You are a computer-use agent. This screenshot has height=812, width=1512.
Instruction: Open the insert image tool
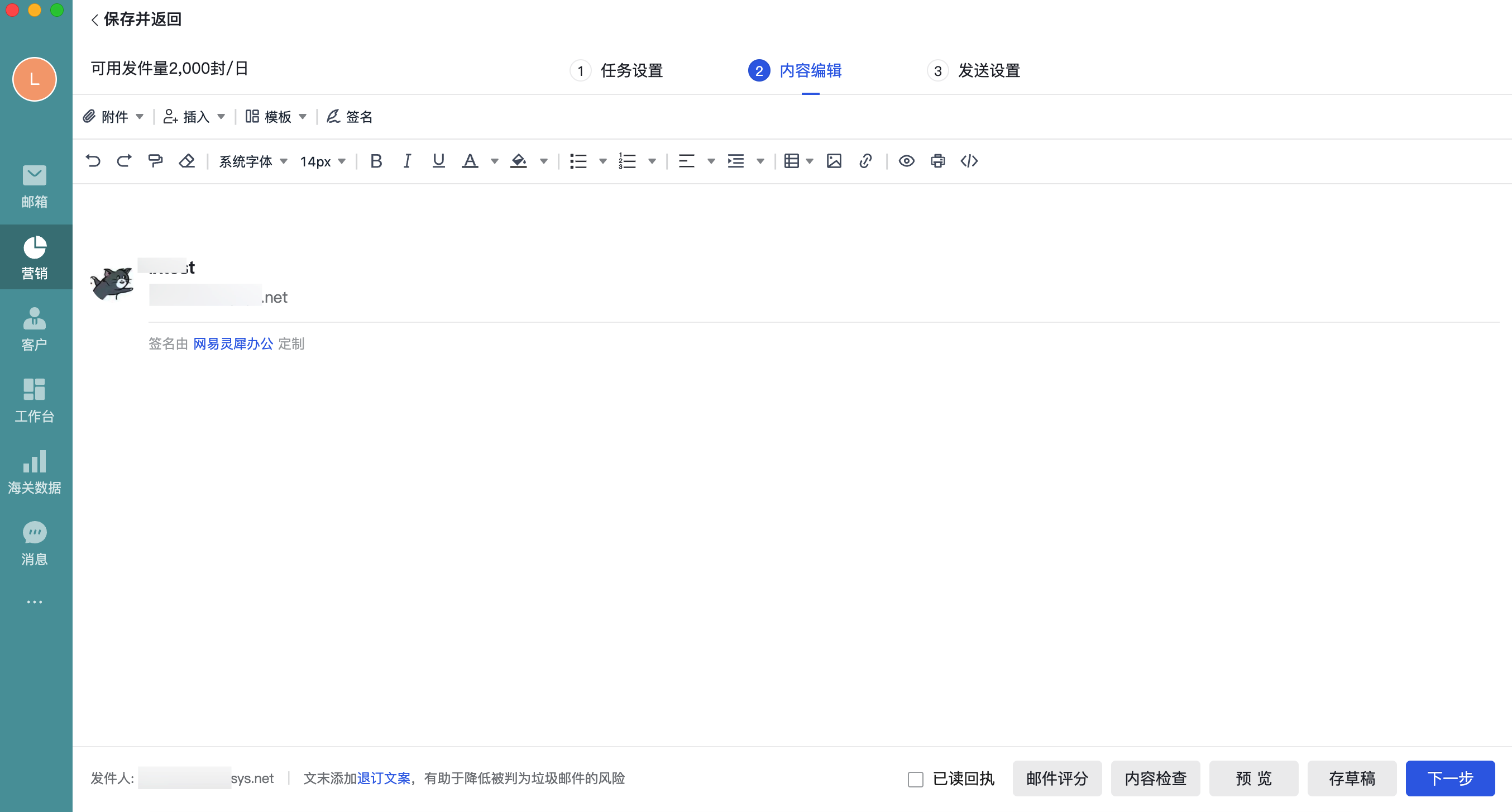834,161
